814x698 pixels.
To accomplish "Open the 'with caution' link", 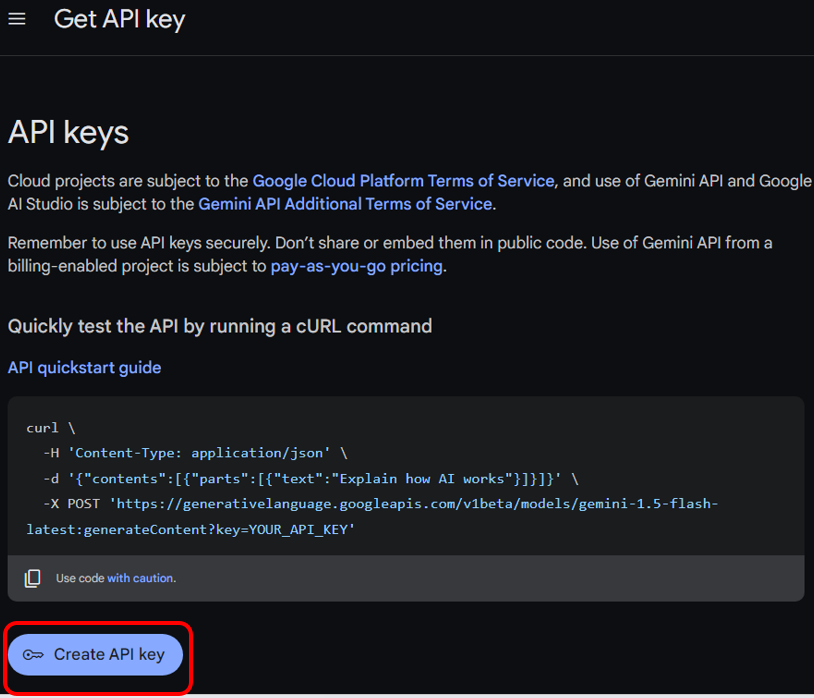I will coord(140,578).
